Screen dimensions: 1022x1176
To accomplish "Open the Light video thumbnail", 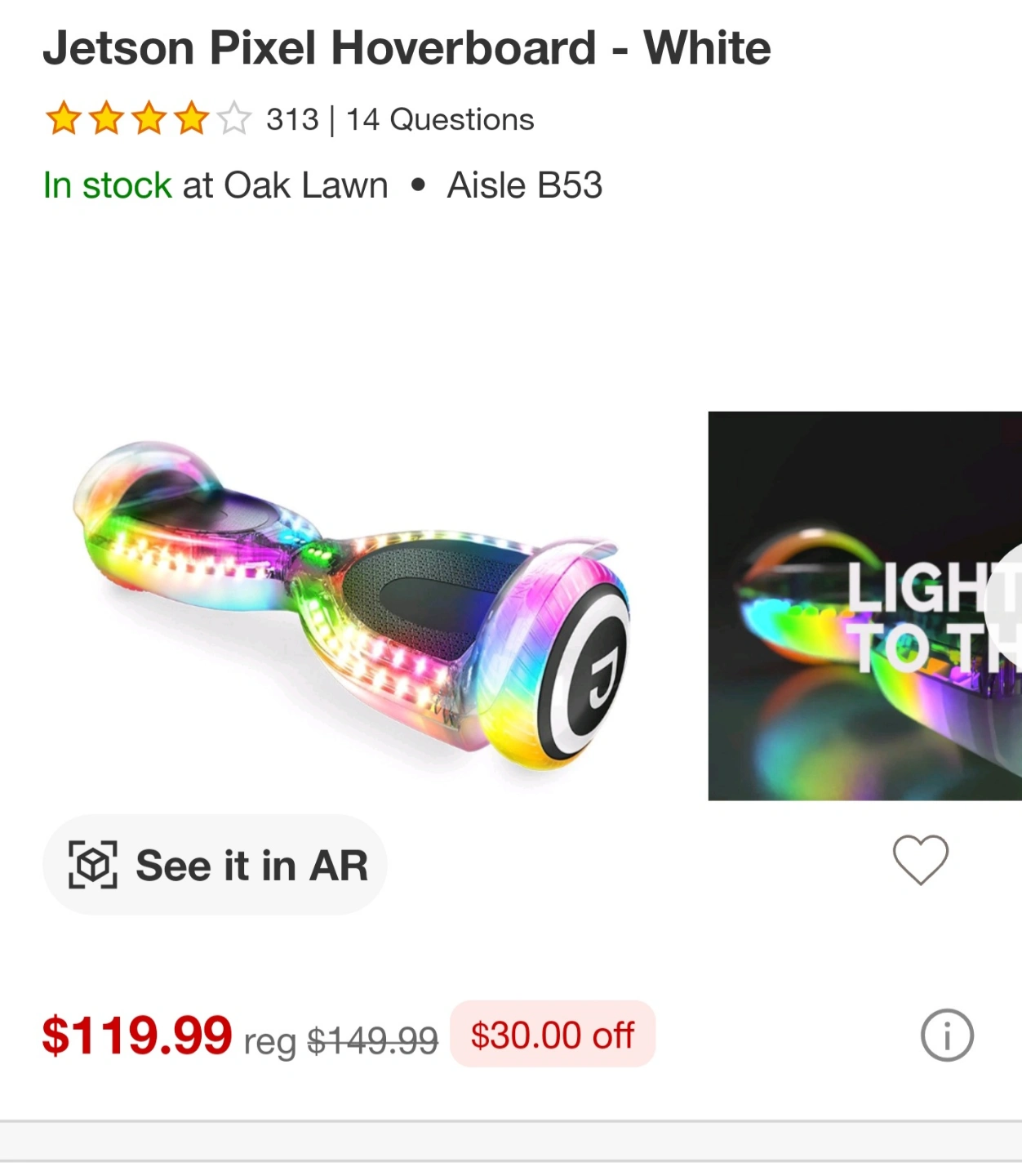I will pyautogui.click(x=865, y=605).
